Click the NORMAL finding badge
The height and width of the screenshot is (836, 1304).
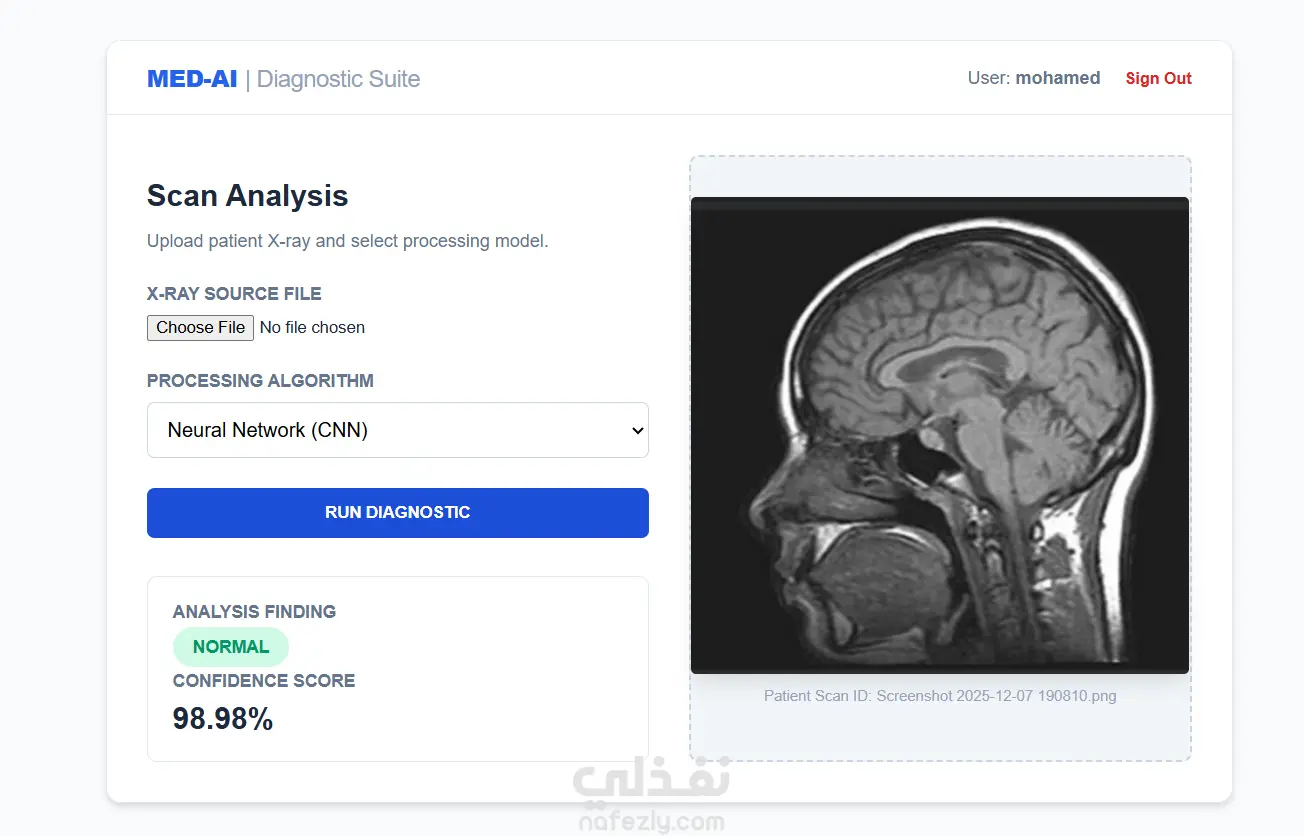coord(230,647)
